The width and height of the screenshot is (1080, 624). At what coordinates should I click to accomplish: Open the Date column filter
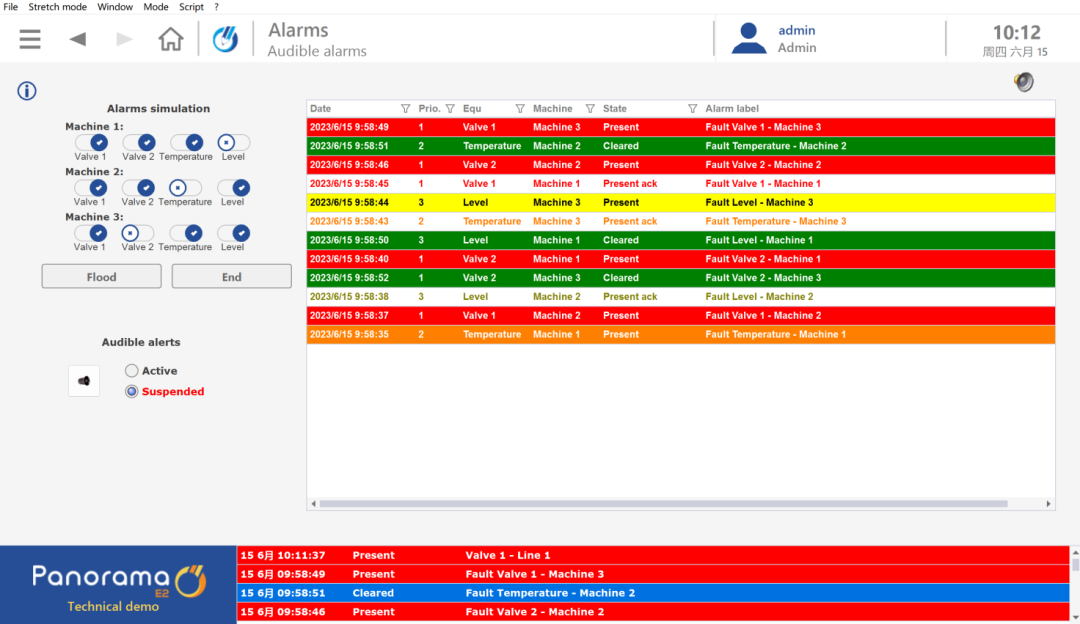point(405,109)
